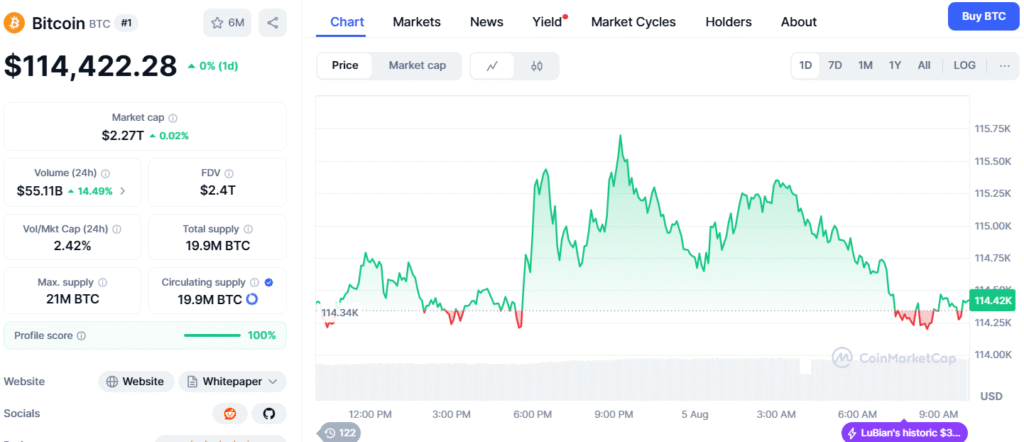Click the 114.42K current price tag
Screen dimensions: 1024x442
point(993,301)
